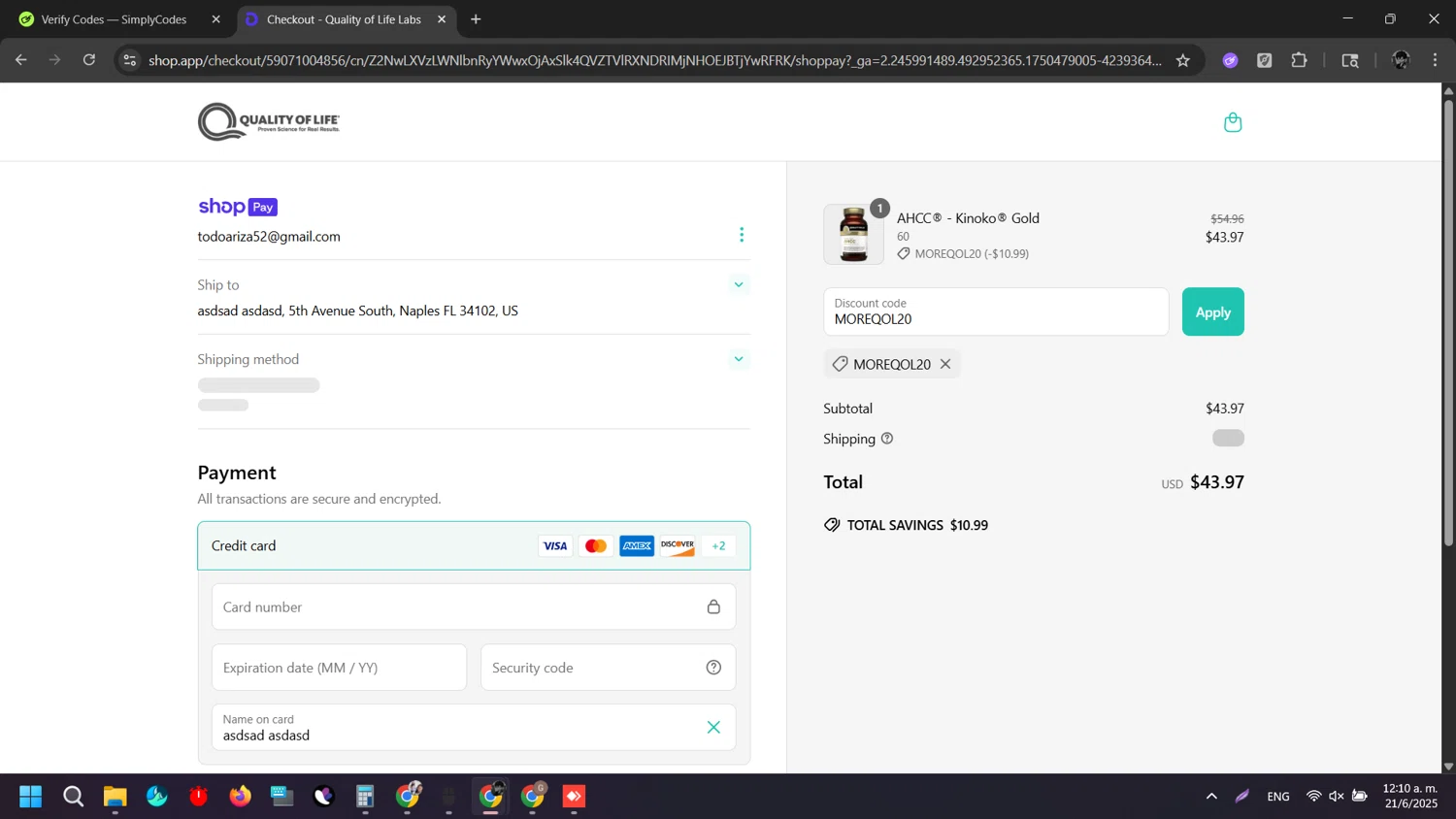The width and height of the screenshot is (1456, 819).
Task: Open Chrome three-dot menu
Action: [1435, 60]
